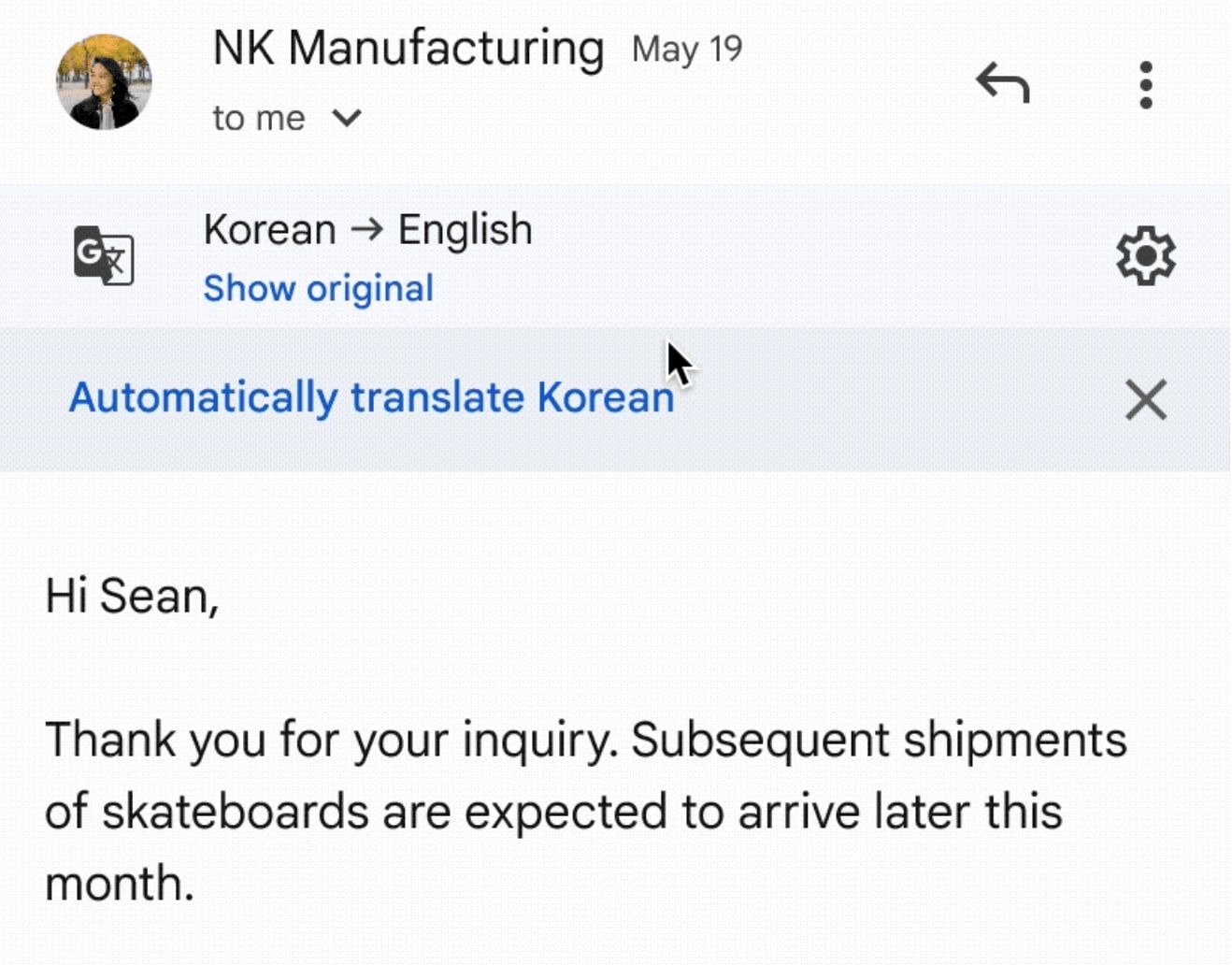This screenshot has width=1232, height=965.
Task: Click the Korean source language label
Action: (x=270, y=230)
